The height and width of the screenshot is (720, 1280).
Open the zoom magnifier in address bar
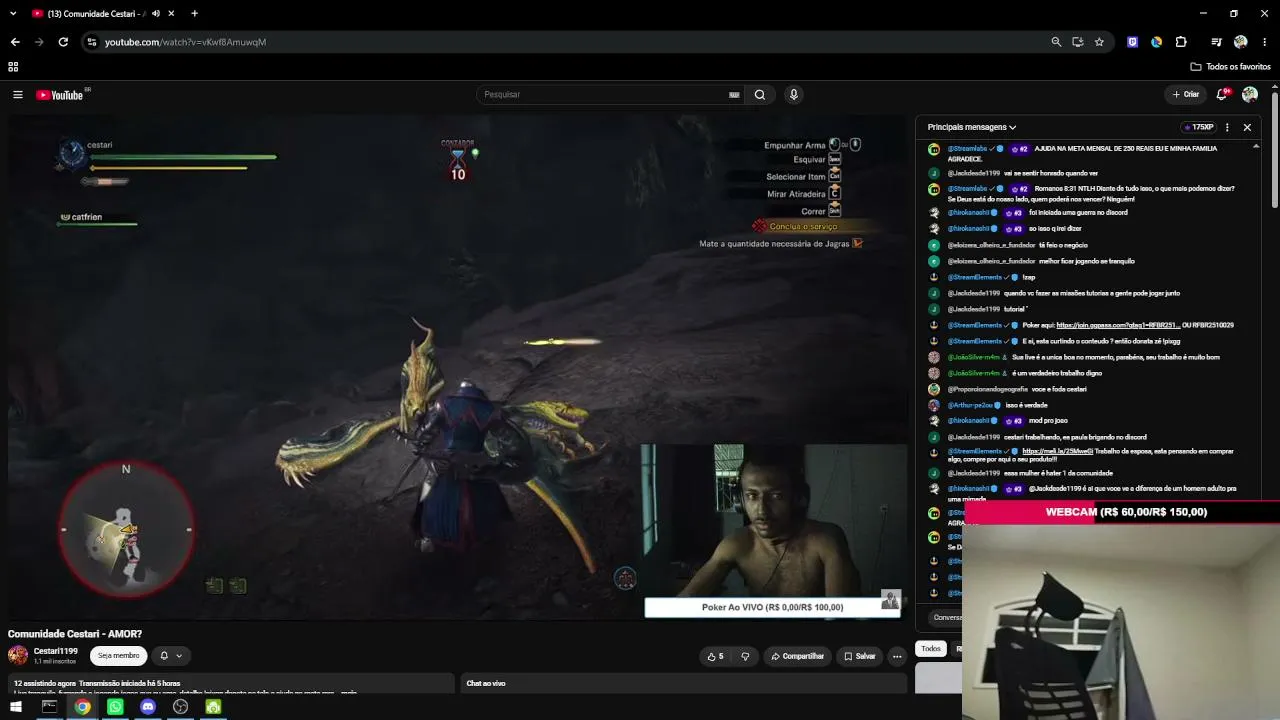(1056, 42)
